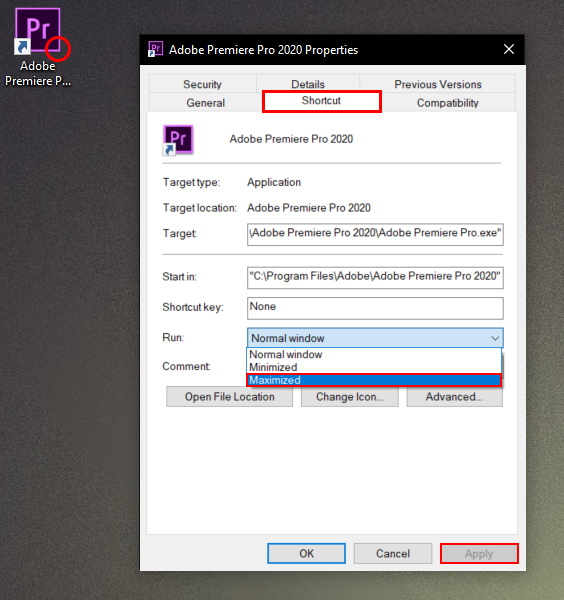Screen dimensions: 564x600
Task: Select the Adobe Premiere Pro desktop shortcut icon
Action: [x=37, y=30]
